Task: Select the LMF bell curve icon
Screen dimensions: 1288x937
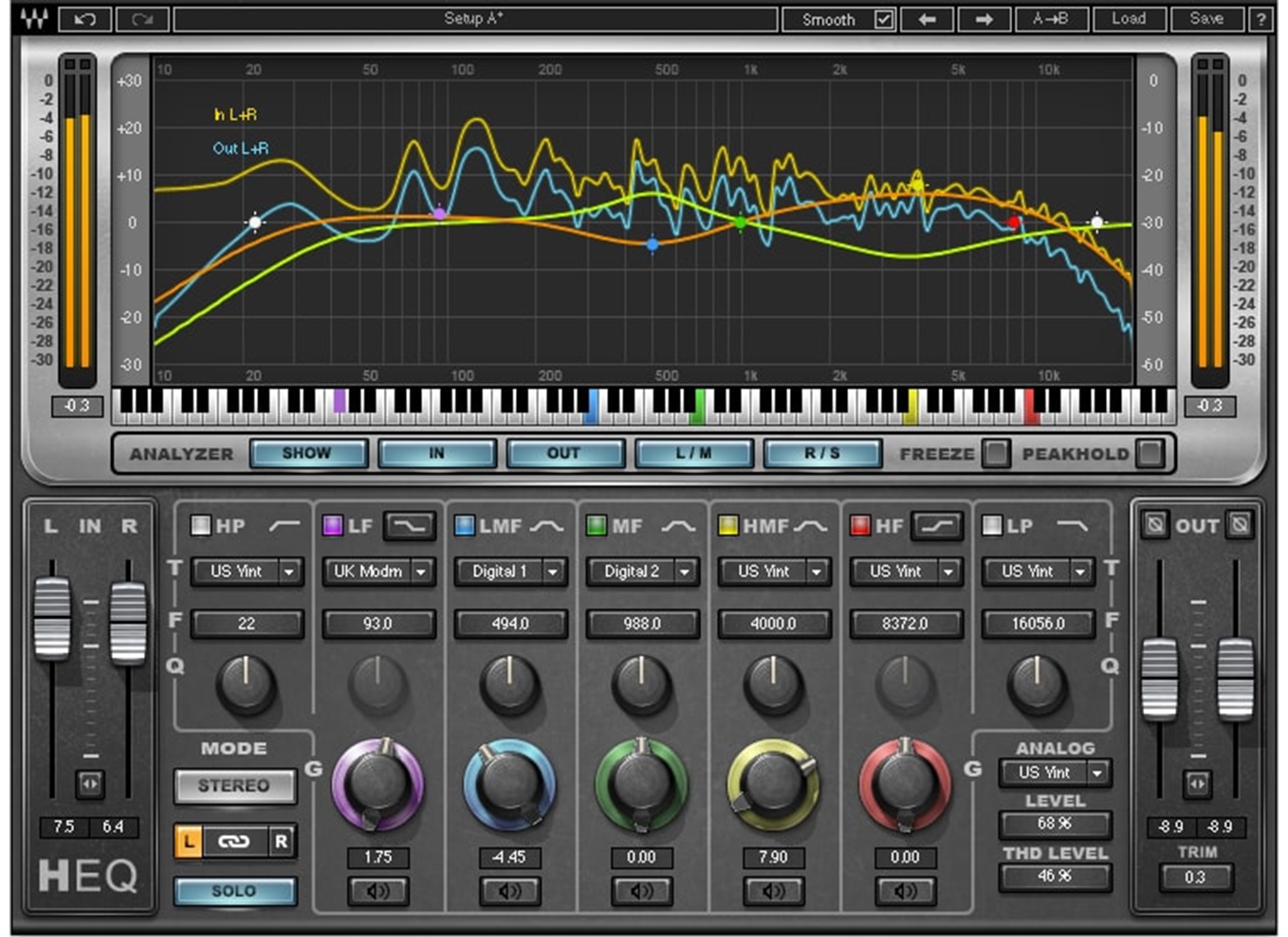Action: pyautogui.click(x=546, y=526)
